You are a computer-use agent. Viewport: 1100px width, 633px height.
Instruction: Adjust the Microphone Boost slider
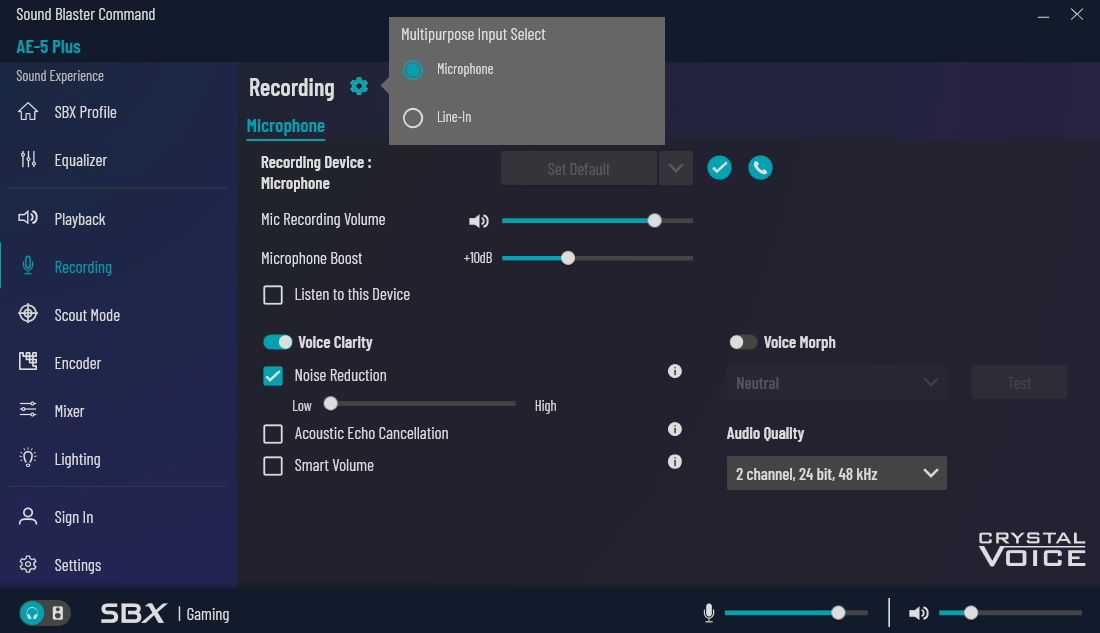[x=597, y=258]
